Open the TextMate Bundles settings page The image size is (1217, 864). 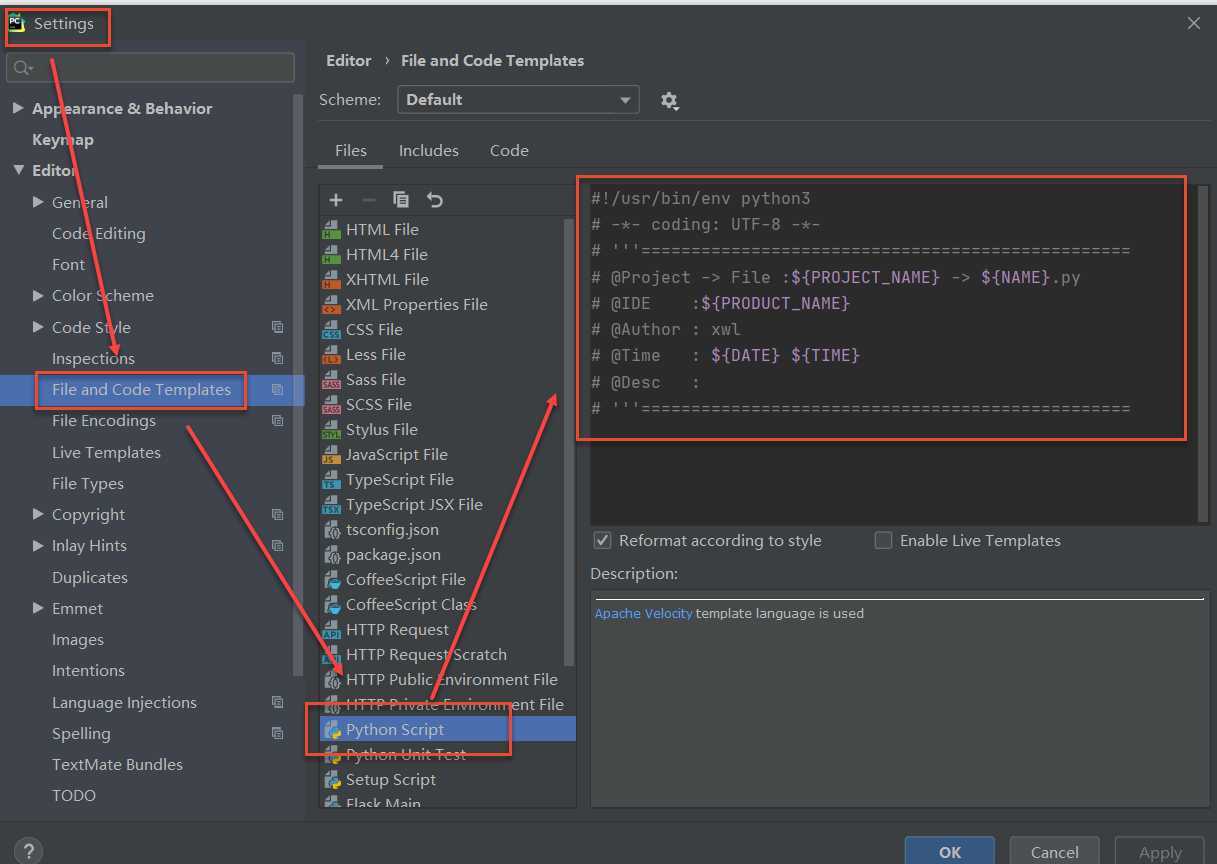117,764
